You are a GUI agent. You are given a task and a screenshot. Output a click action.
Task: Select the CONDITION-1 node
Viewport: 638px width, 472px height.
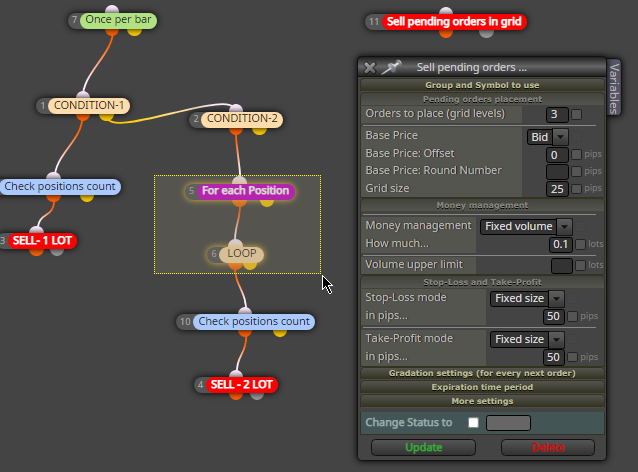tap(89, 105)
